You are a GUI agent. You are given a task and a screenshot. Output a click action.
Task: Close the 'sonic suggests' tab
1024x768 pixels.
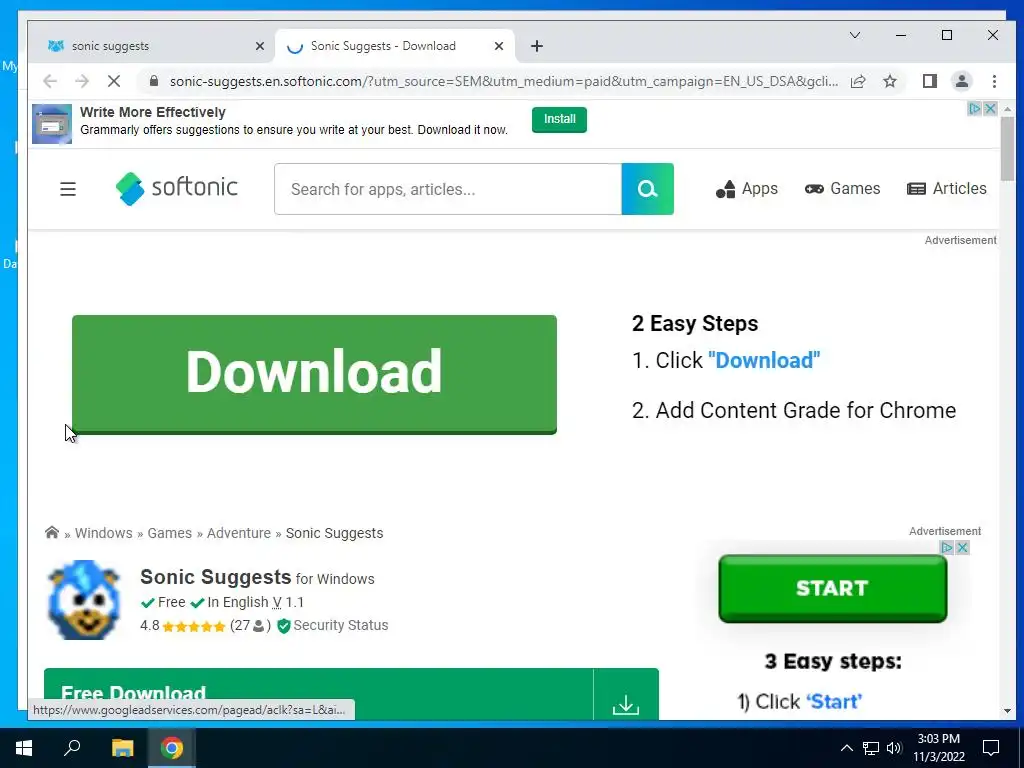click(259, 46)
